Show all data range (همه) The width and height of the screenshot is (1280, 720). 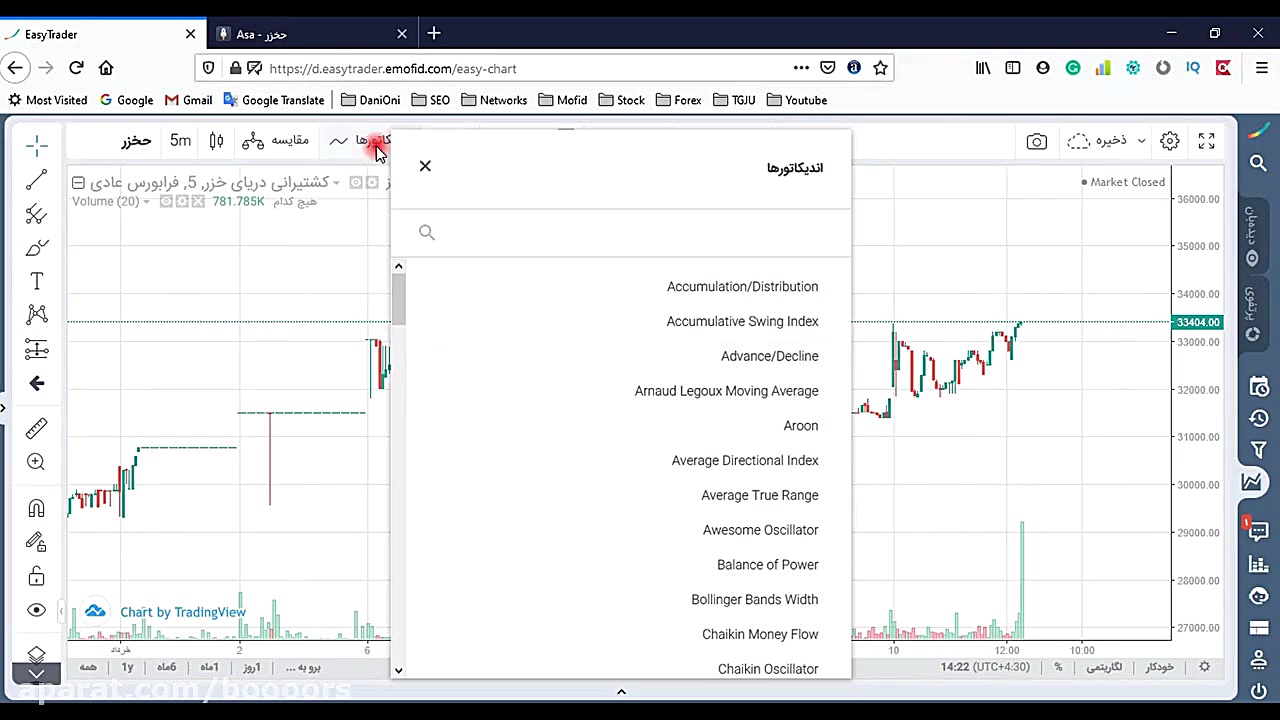click(x=88, y=667)
